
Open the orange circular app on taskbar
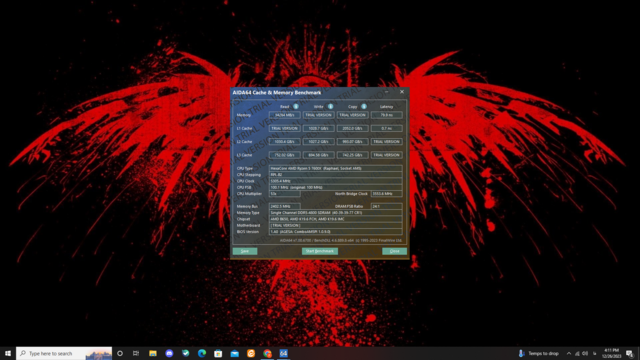point(251,353)
